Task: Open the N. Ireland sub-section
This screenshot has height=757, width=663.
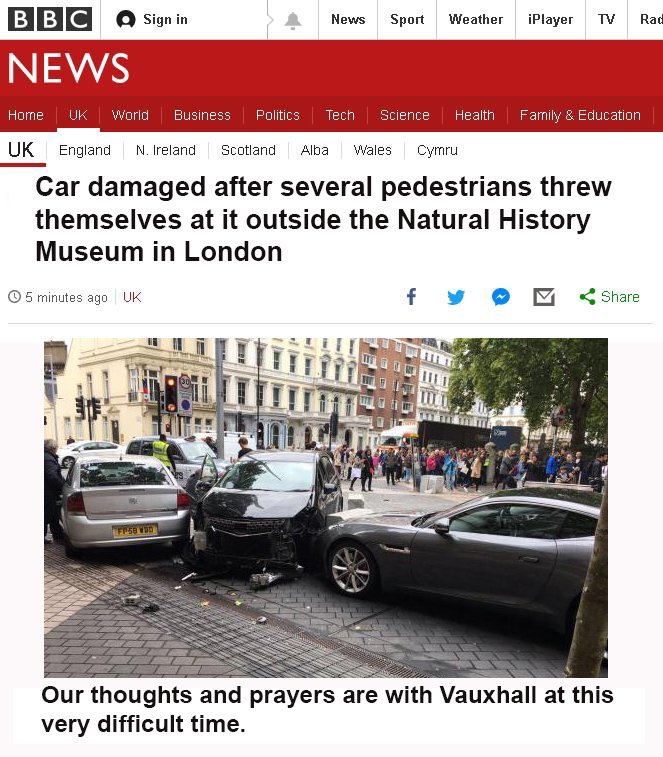Action: (166, 150)
